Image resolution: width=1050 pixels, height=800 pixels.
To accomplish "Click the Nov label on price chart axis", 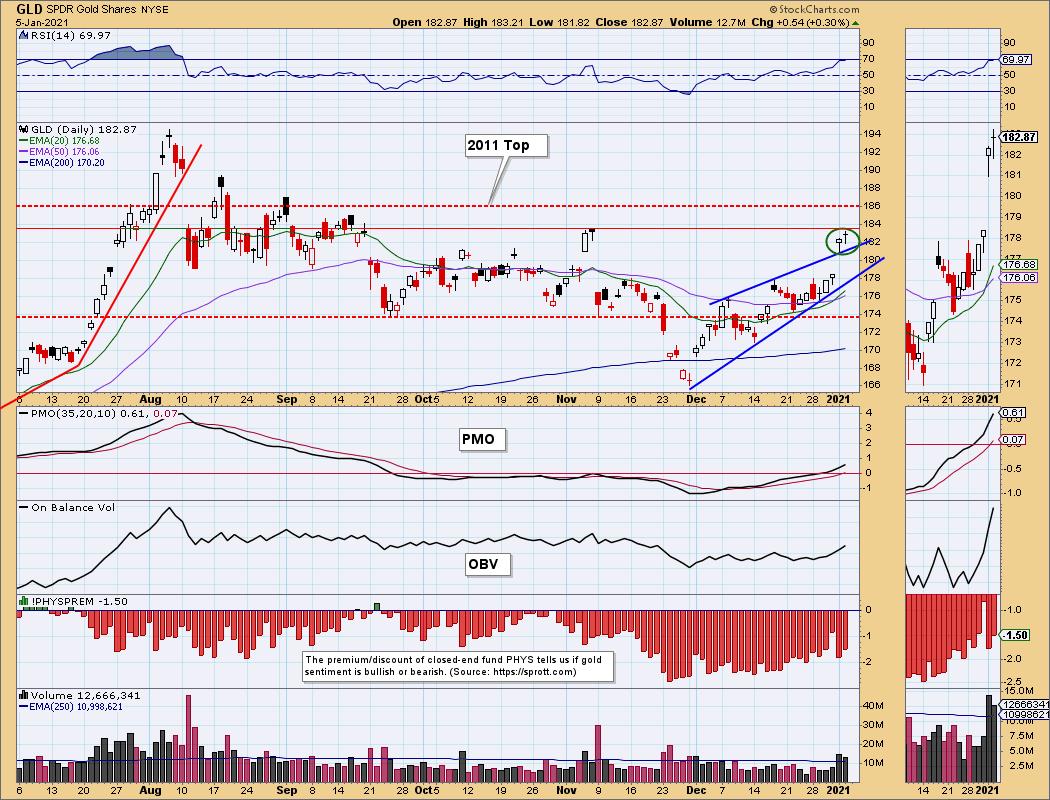I will (566, 399).
